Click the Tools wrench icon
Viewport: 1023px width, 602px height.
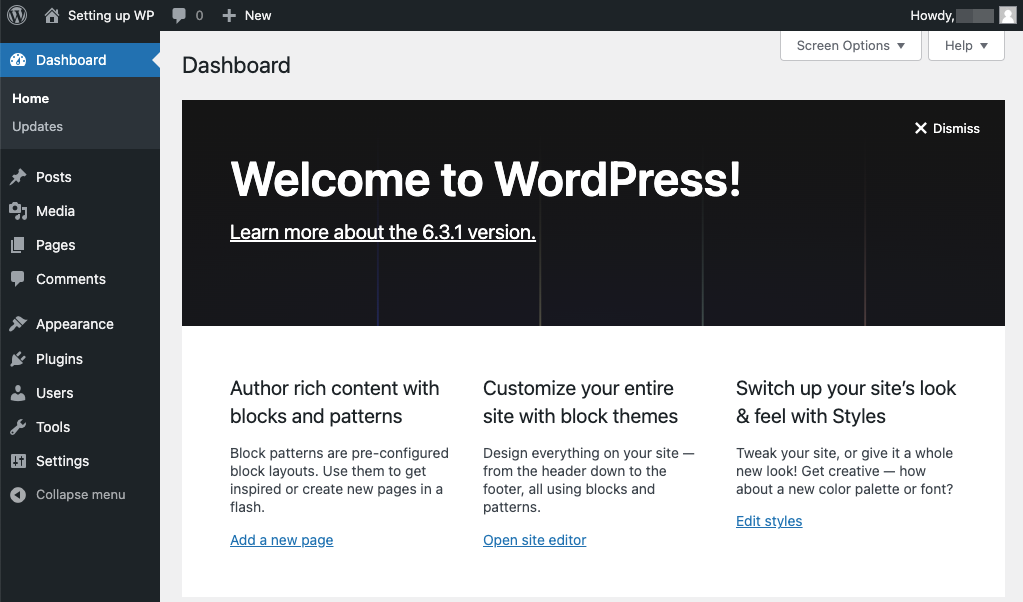[x=18, y=427]
